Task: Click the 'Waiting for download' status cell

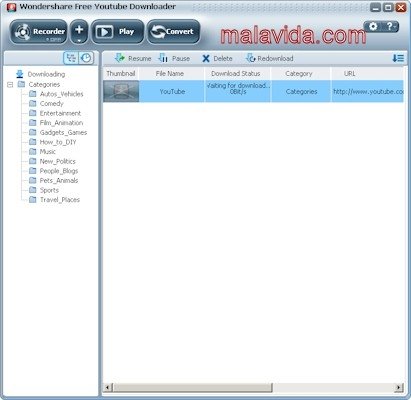Action: coord(237,91)
